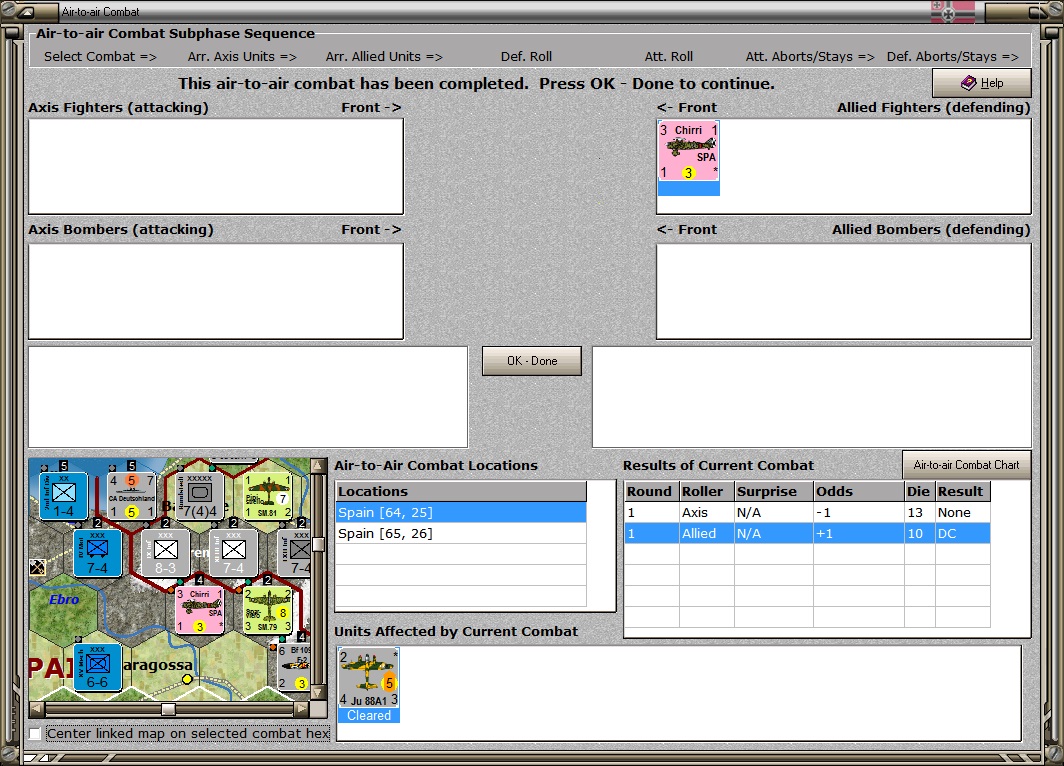Click the Select Combat subphase step
Image resolution: width=1064 pixels, height=766 pixels.
pos(100,56)
